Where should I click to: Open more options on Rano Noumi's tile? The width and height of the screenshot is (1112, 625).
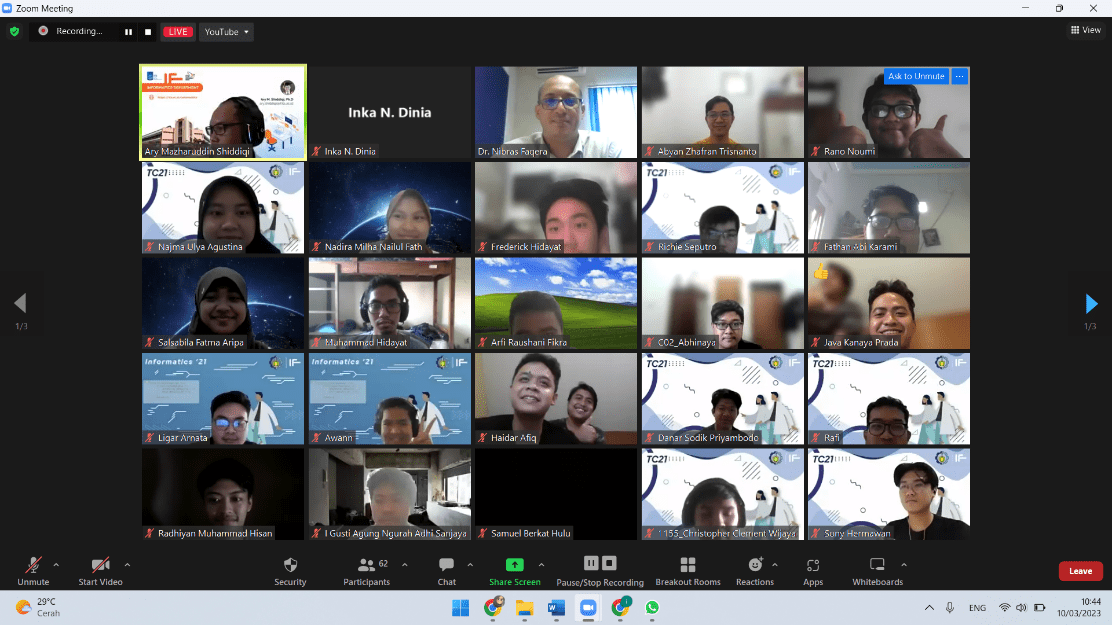pos(959,76)
